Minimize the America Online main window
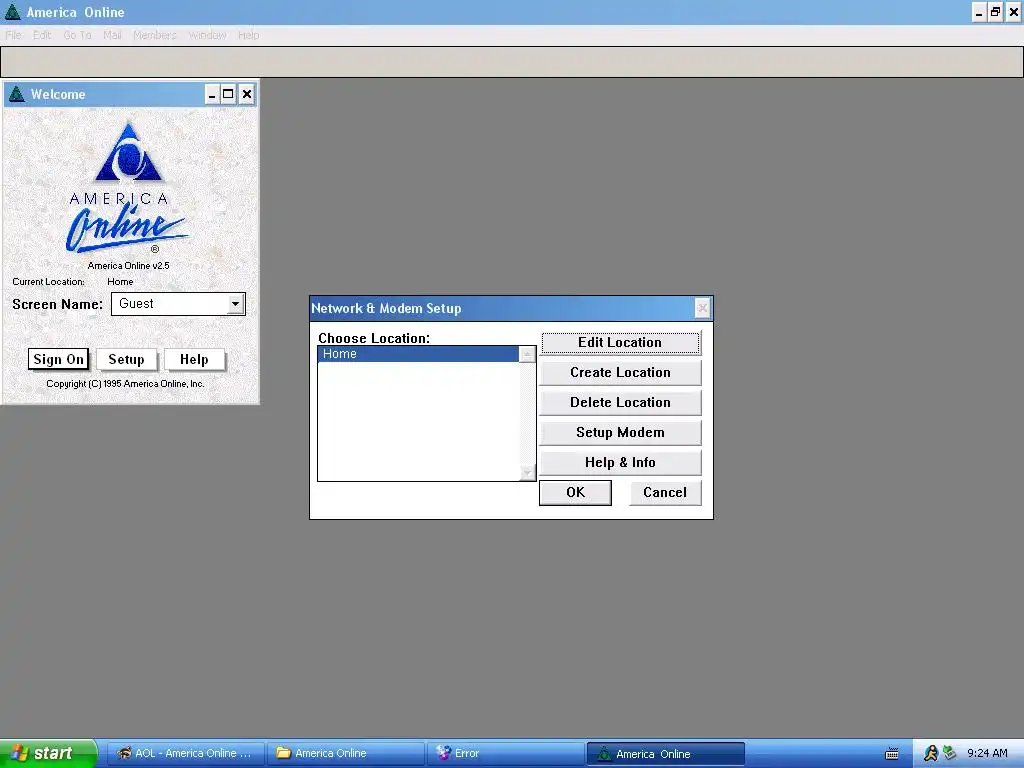The height and width of the screenshot is (768, 1024). click(978, 12)
